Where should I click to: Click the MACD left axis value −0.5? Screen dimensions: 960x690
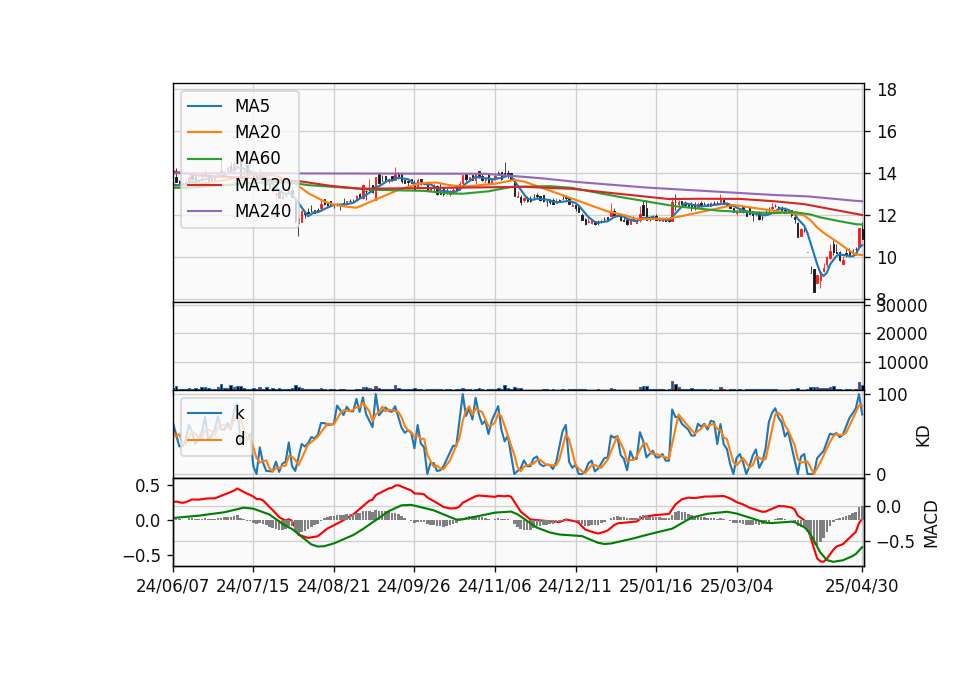tap(141, 556)
